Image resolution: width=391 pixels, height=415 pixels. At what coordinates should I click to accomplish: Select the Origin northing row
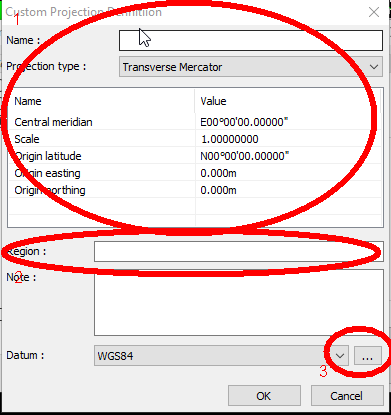point(195,190)
